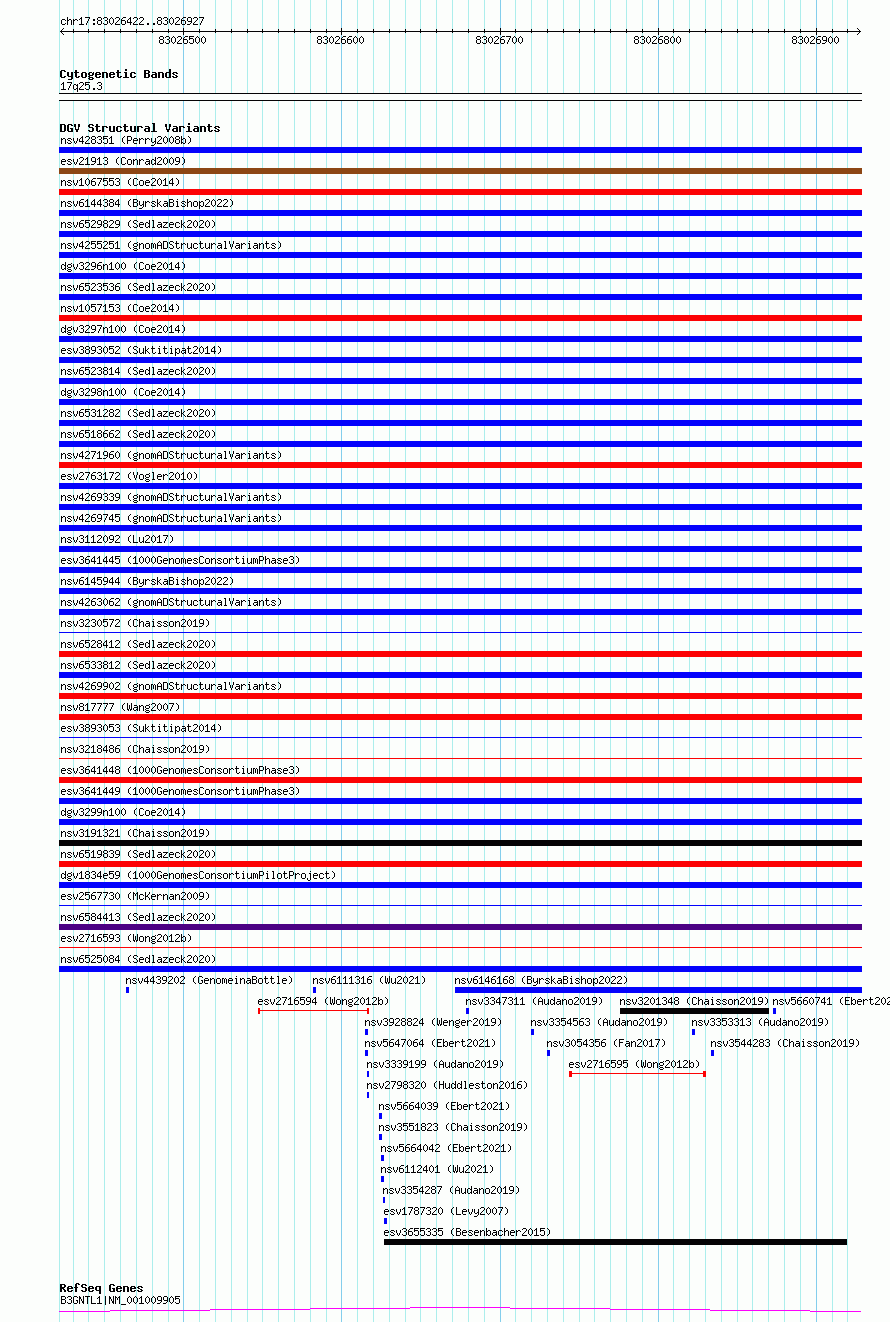890x1322 pixels.
Task: Open nsv3544283 (Chaisson2019) entry
Action: point(786,1043)
